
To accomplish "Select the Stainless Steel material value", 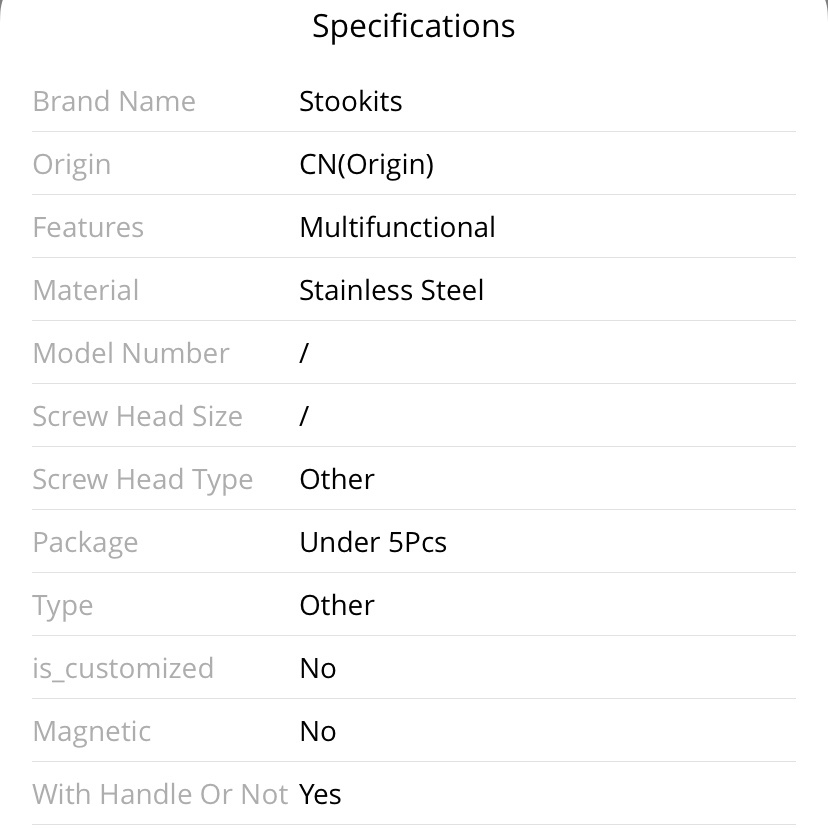I will click(x=391, y=290).
